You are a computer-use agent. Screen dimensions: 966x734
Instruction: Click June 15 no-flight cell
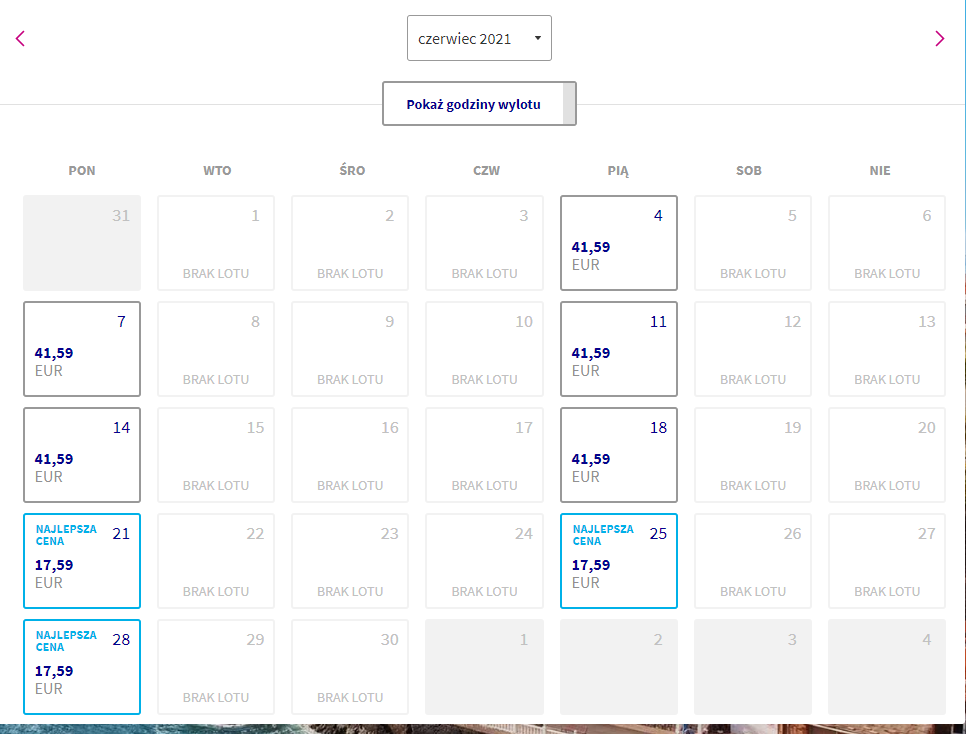pyautogui.click(x=216, y=455)
